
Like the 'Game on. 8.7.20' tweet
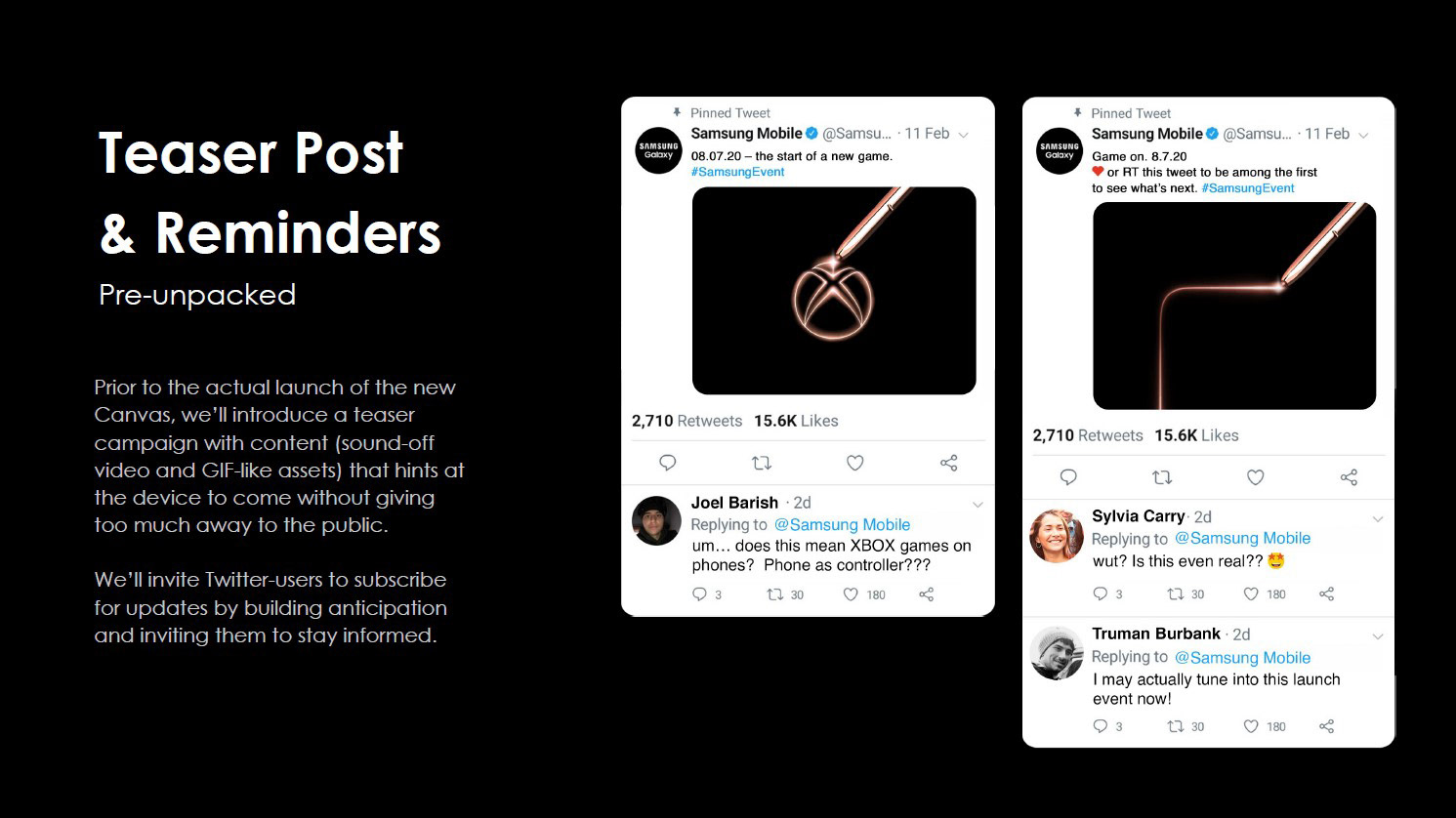(1256, 477)
